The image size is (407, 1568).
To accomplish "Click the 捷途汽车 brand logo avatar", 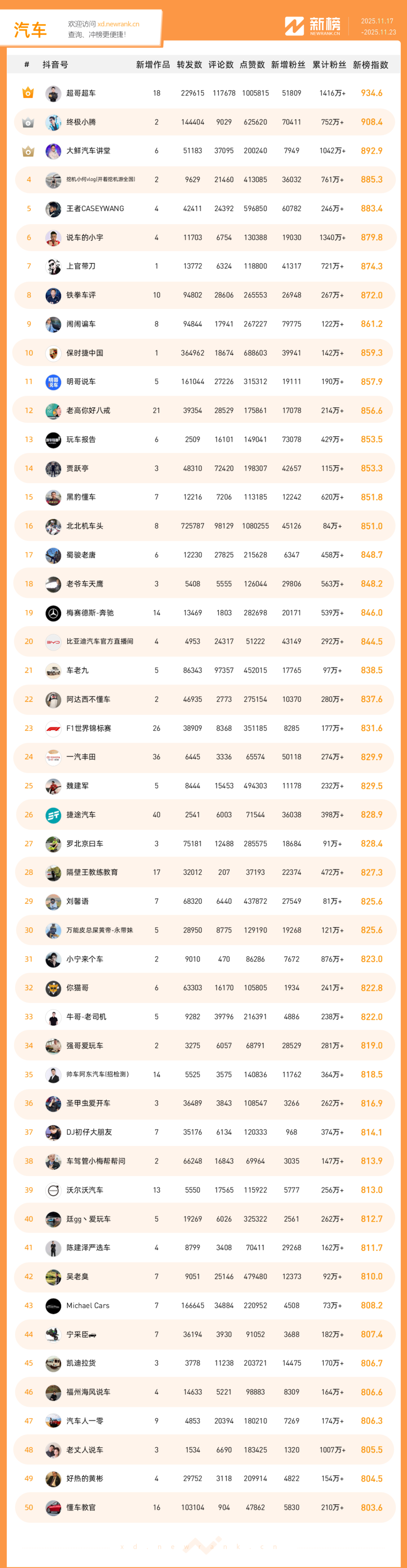I will (53, 815).
